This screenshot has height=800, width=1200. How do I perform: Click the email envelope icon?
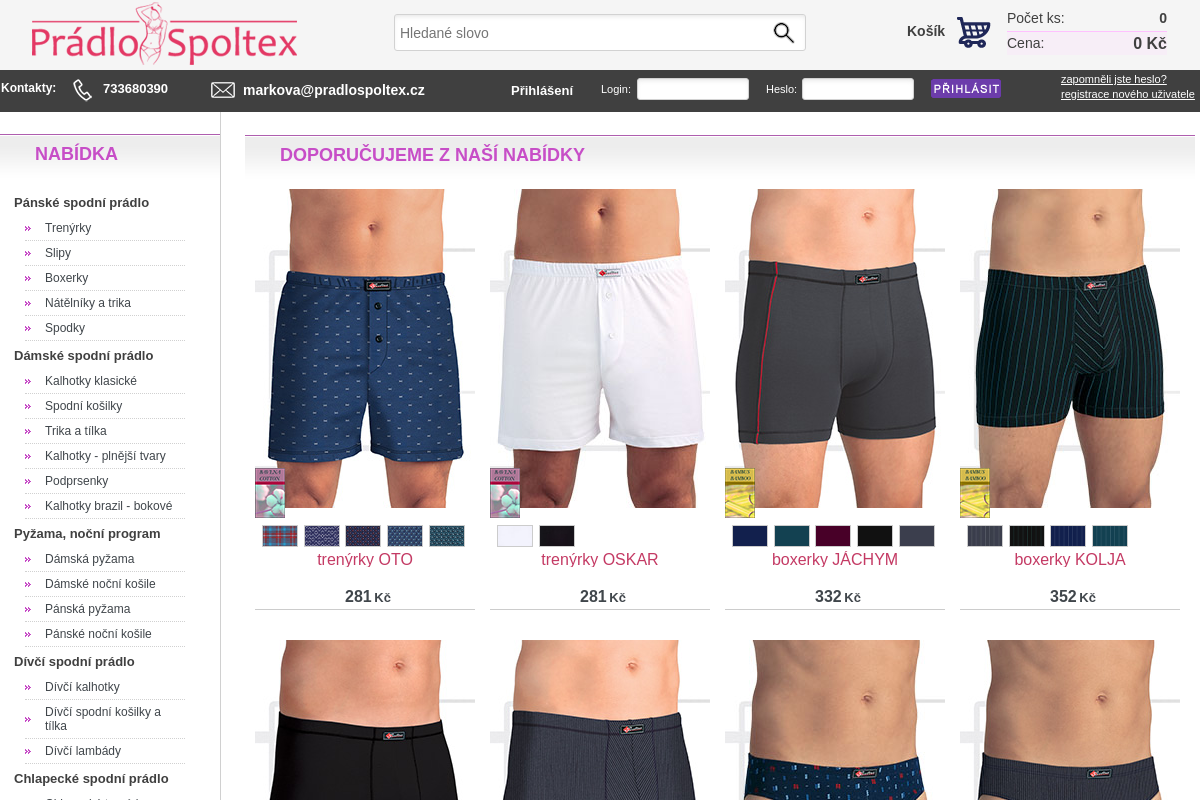click(x=223, y=90)
